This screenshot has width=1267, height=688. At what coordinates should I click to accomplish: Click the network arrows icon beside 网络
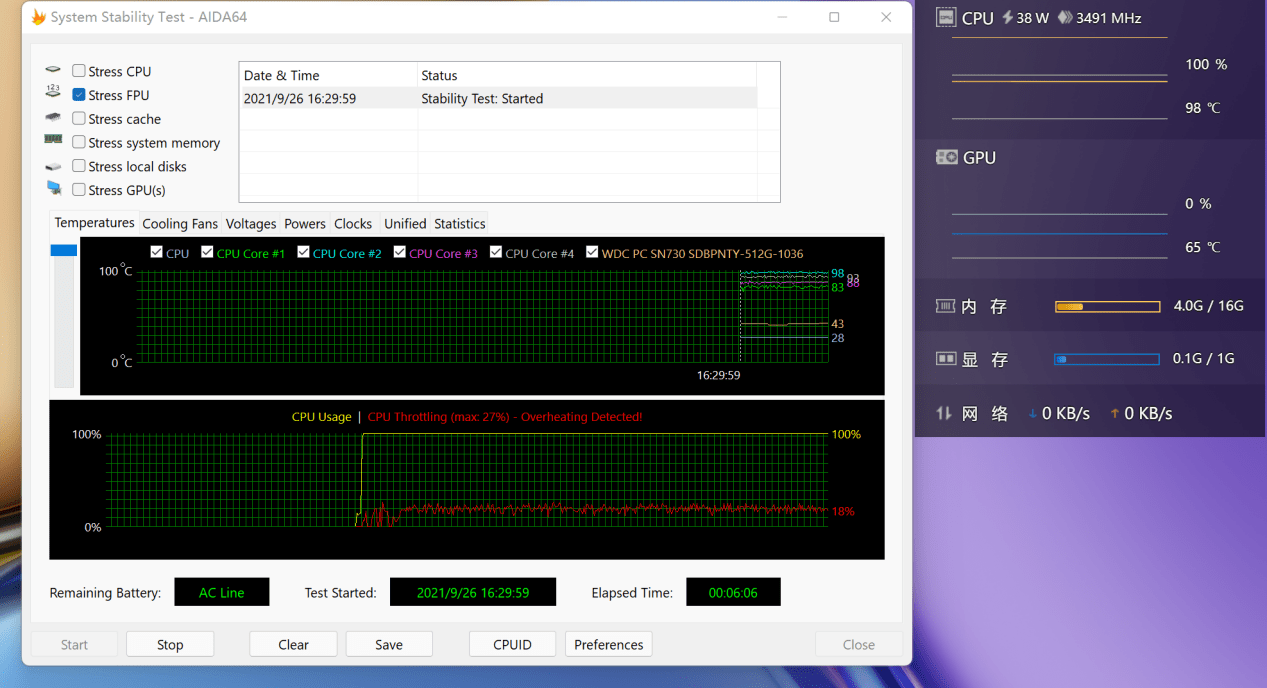click(944, 413)
